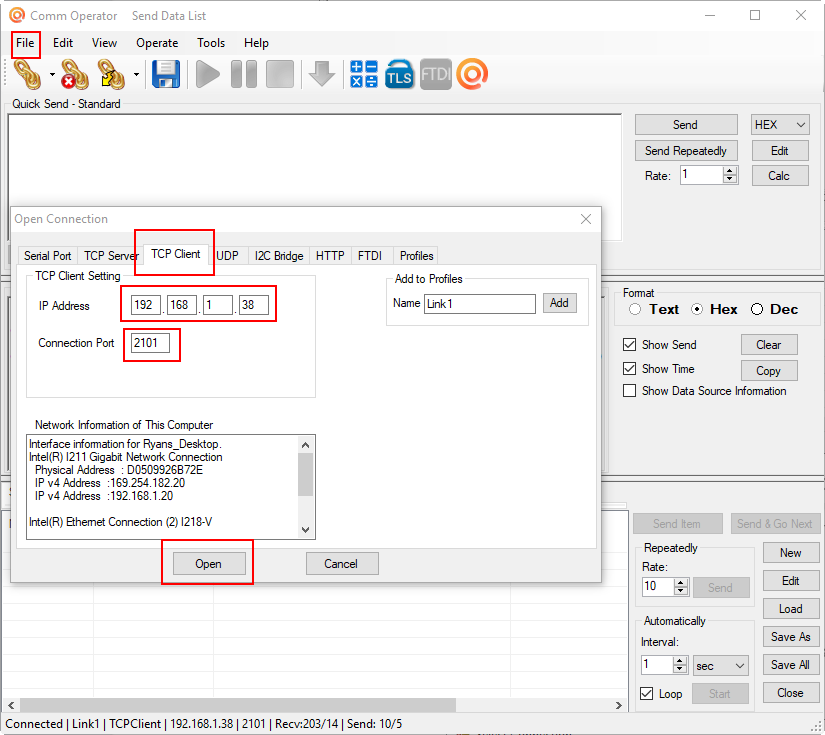
Task: Click the Calc button
Action: 780,176
